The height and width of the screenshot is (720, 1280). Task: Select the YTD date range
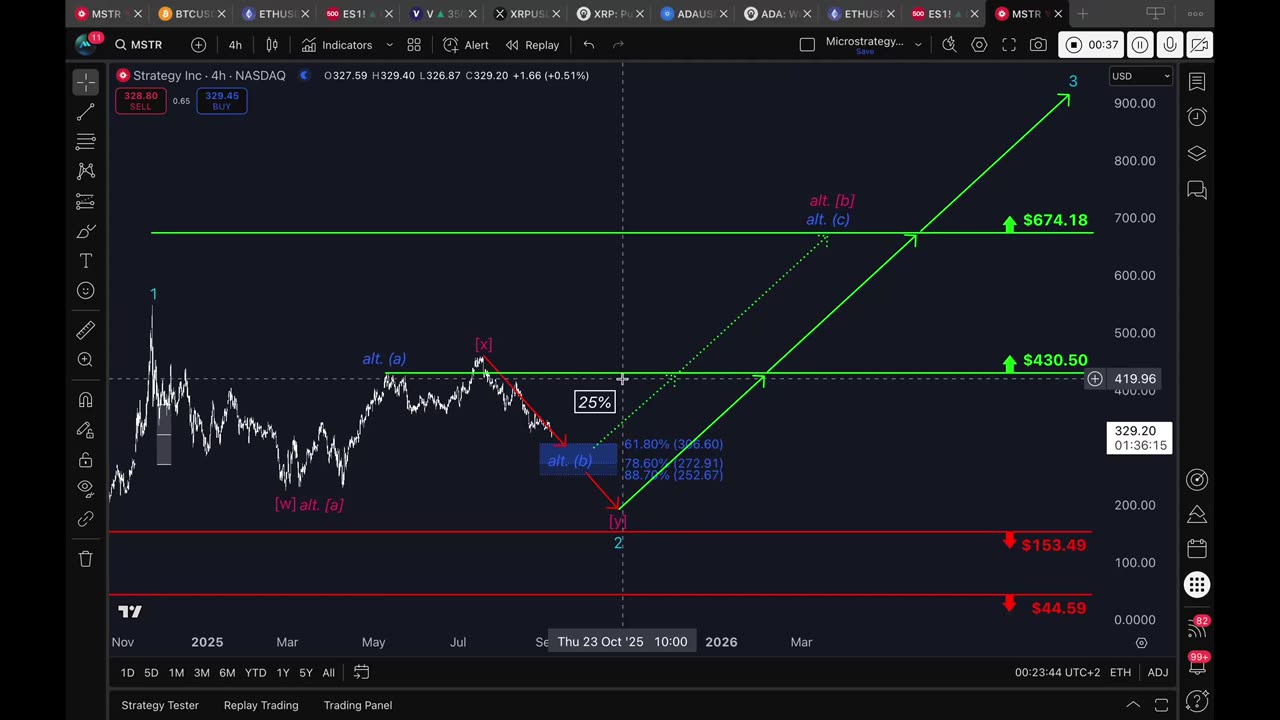click(255, 673)
